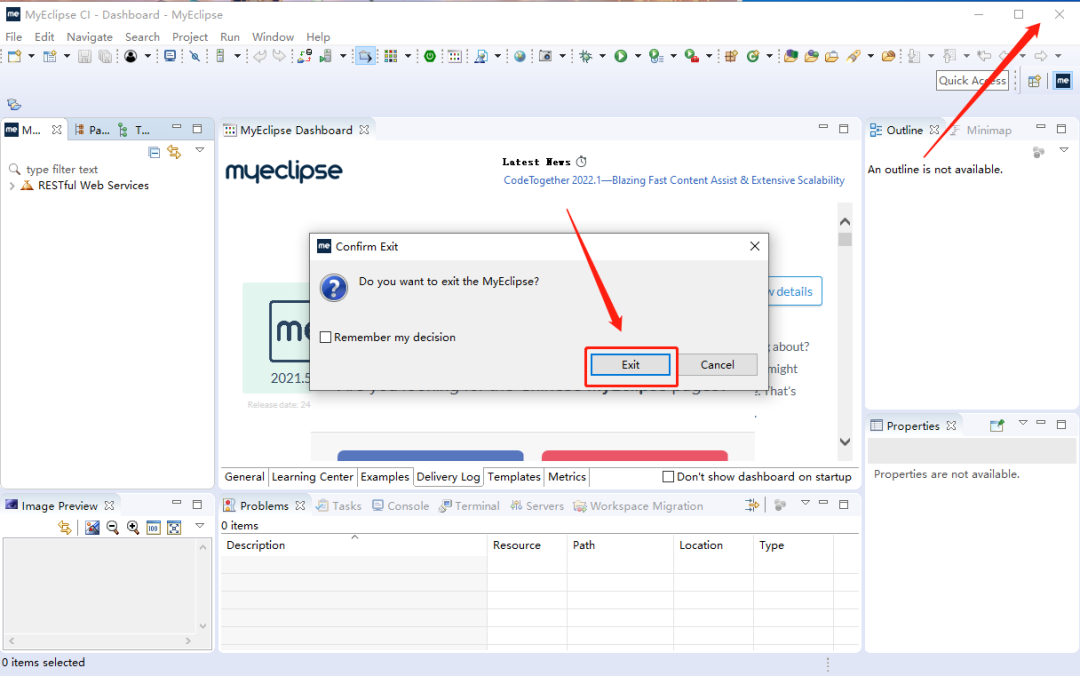Click the dashboard scrollbar down arrow
Screen dimensions: 1080x676
(x=845, y=442)
